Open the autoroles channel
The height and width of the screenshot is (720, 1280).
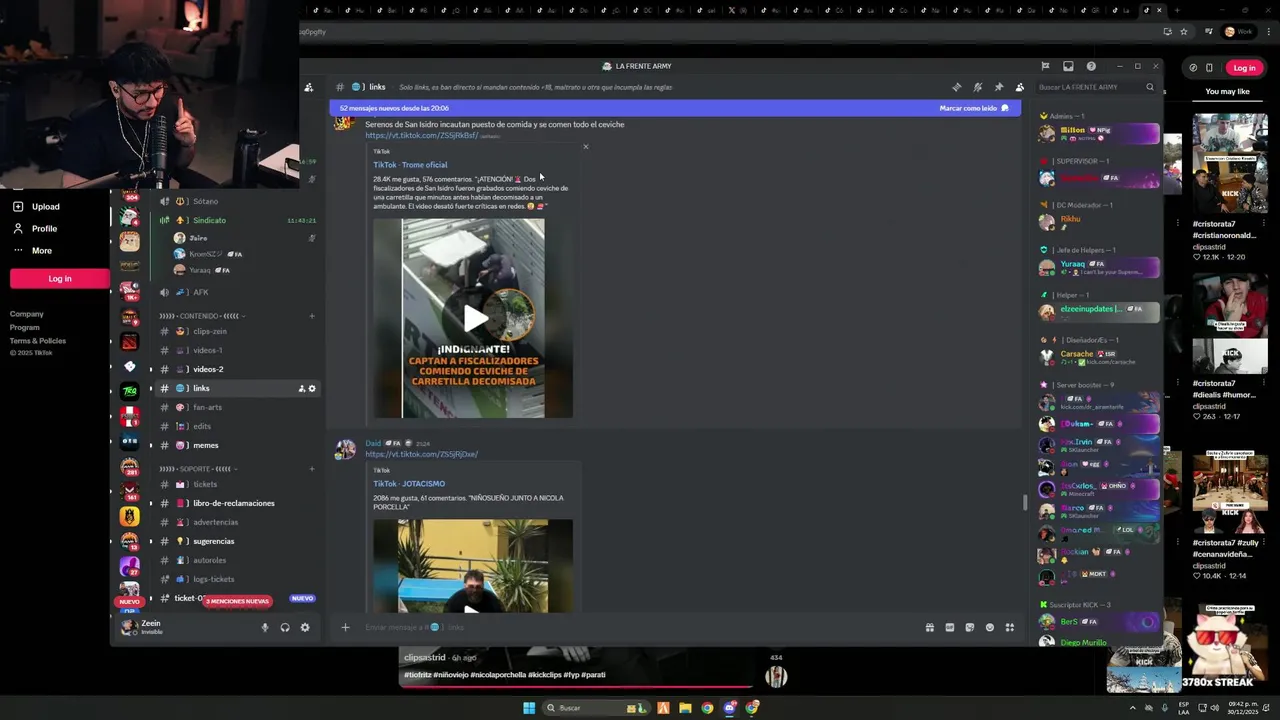tap(238, 560)
